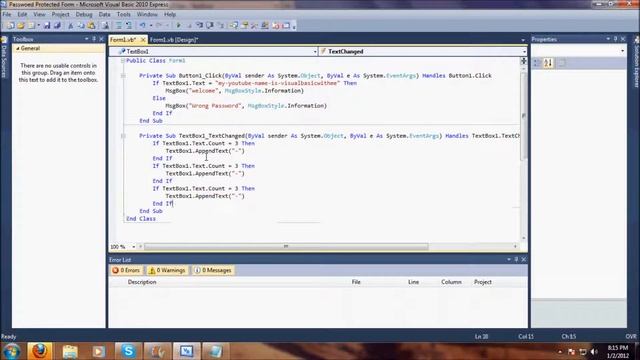Viewport: 640px width, 360px height.
Task: Open the Error List toolbar icon
Action: [276, 26]
